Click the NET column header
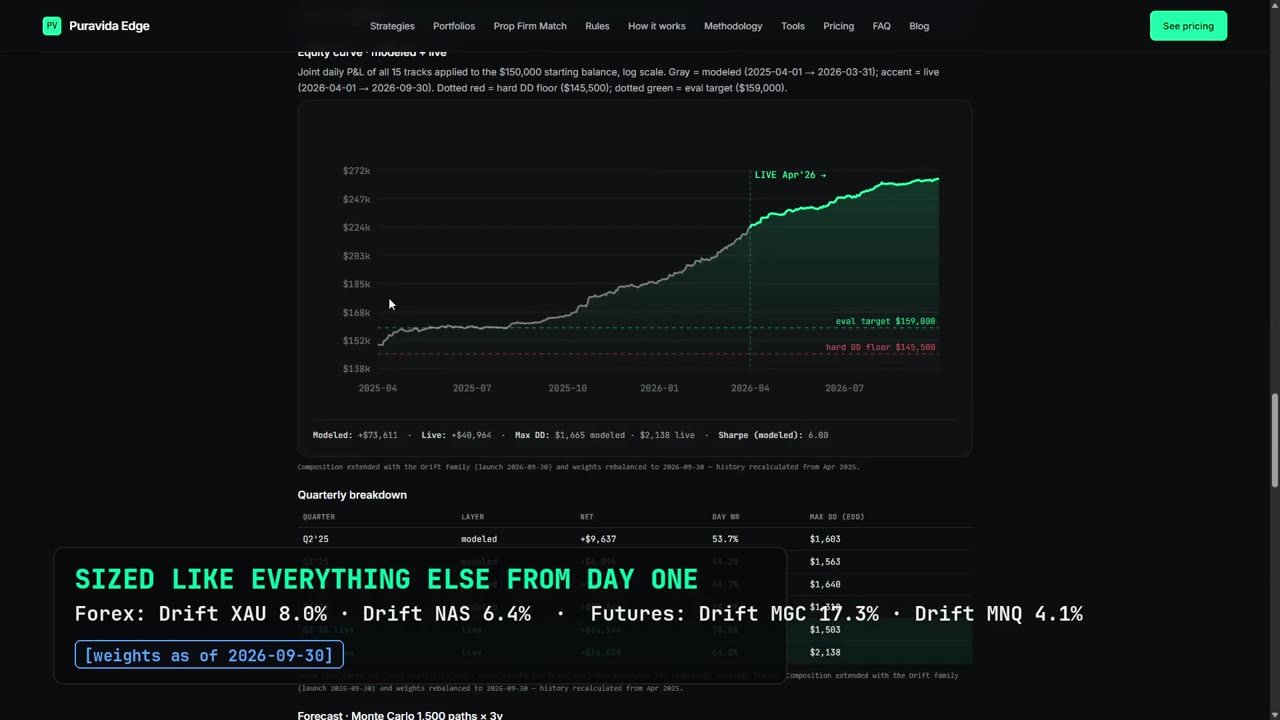The image size is (1280, 720). coord(587,517)
